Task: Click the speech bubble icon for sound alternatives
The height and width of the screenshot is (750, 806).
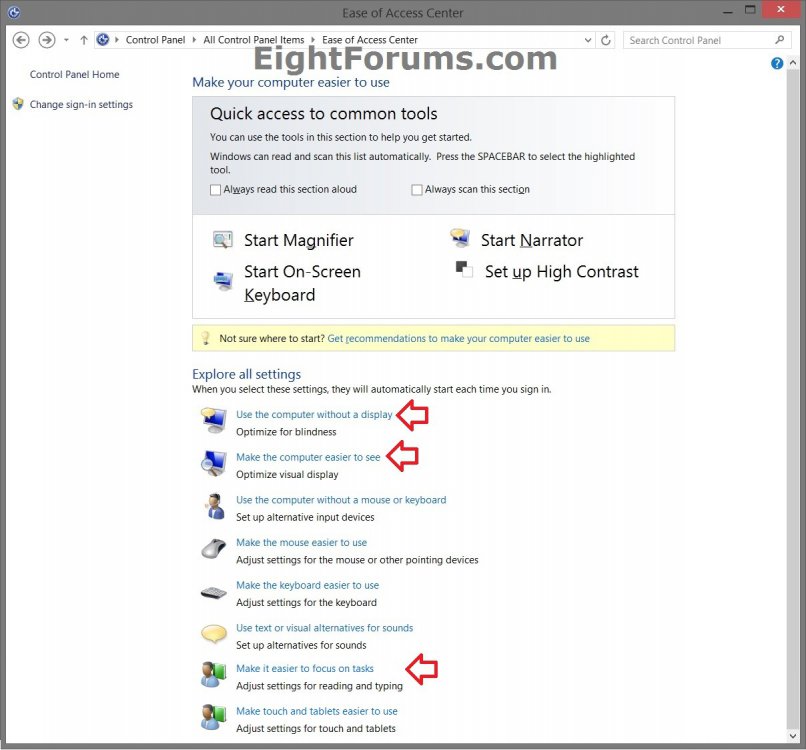Action: [x=214, y=634]
